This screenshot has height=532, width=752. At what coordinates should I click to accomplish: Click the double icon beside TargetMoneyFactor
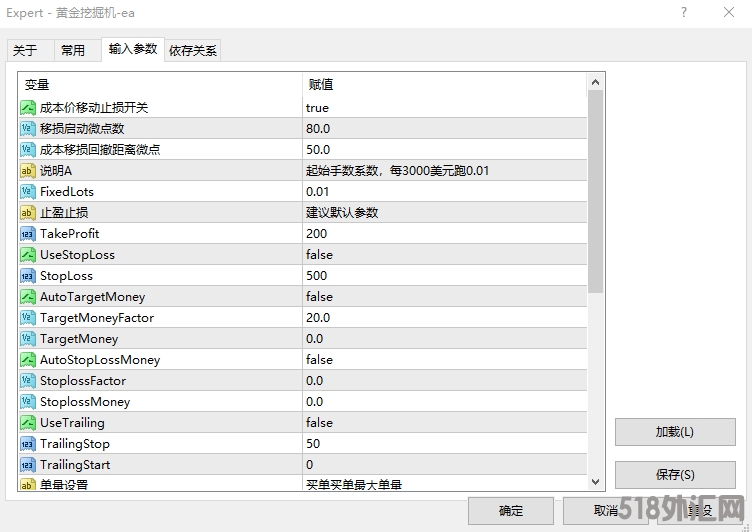[28, 318]
